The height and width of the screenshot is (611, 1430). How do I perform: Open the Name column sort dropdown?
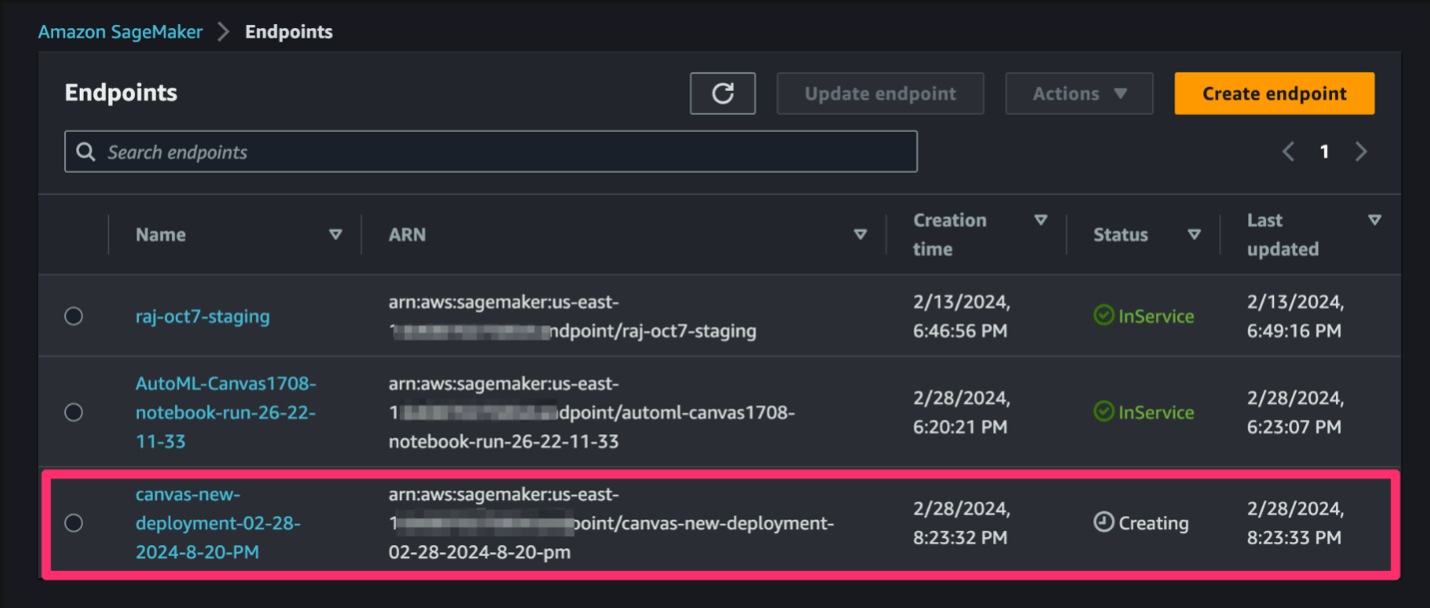coord(335,234)
